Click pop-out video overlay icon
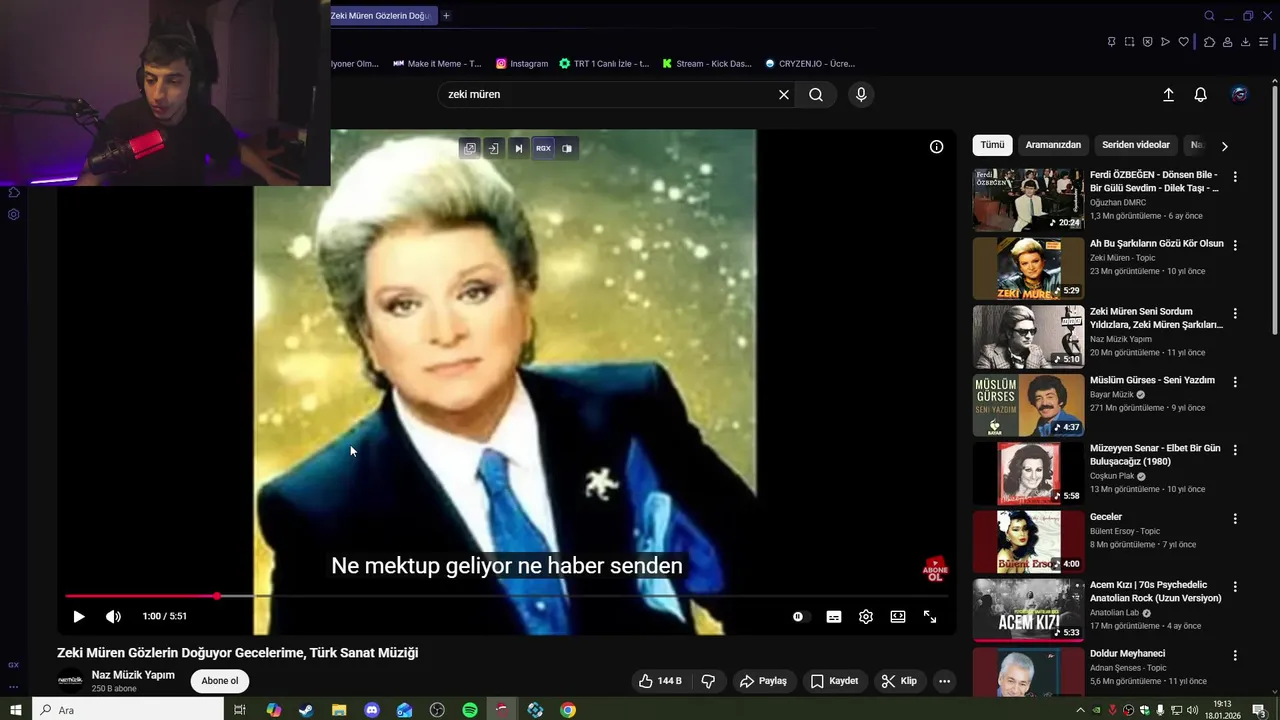The image size is (1280, 720). 469,148
